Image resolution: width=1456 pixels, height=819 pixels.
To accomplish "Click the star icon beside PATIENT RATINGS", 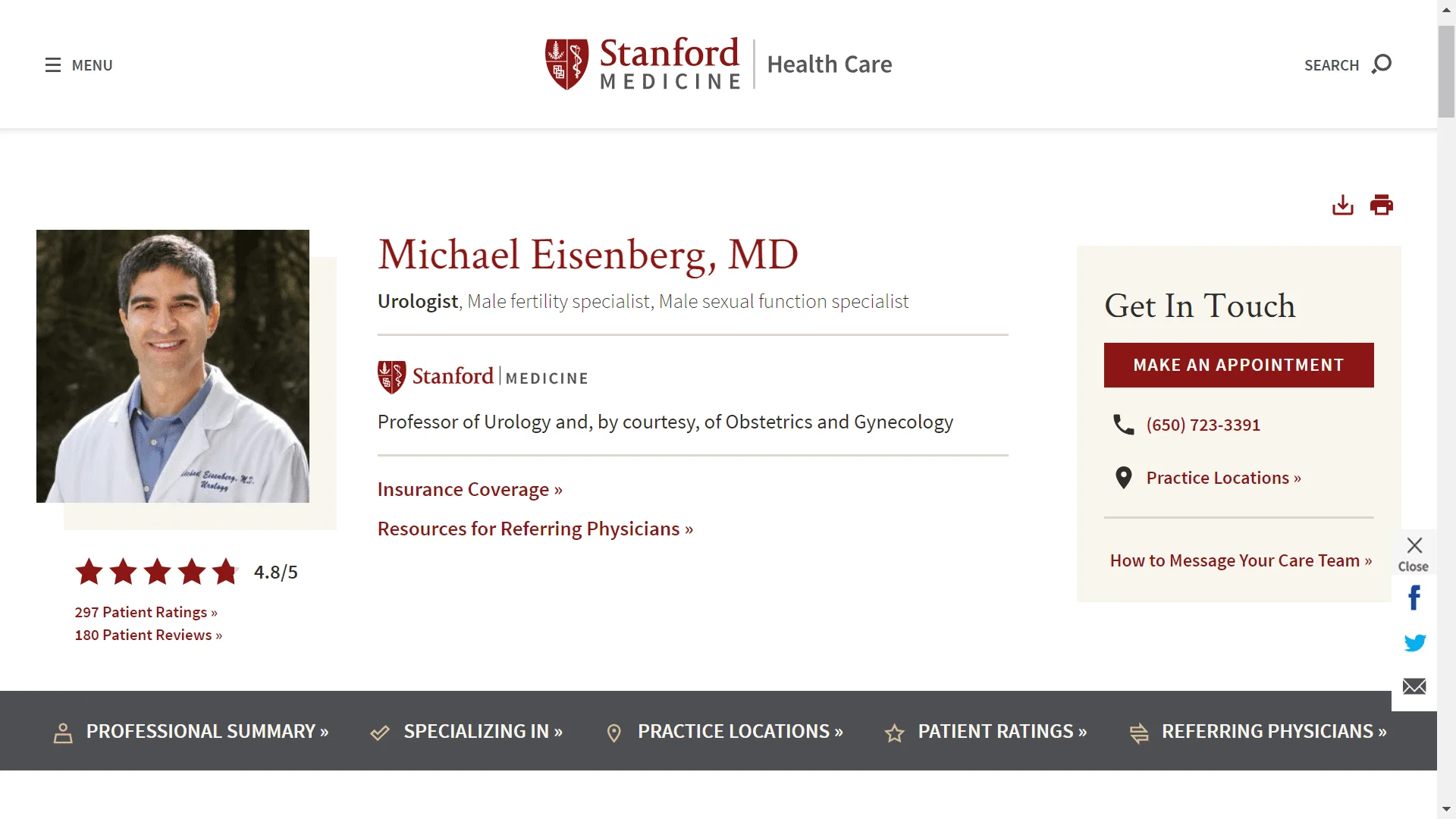I will (894, 733).
